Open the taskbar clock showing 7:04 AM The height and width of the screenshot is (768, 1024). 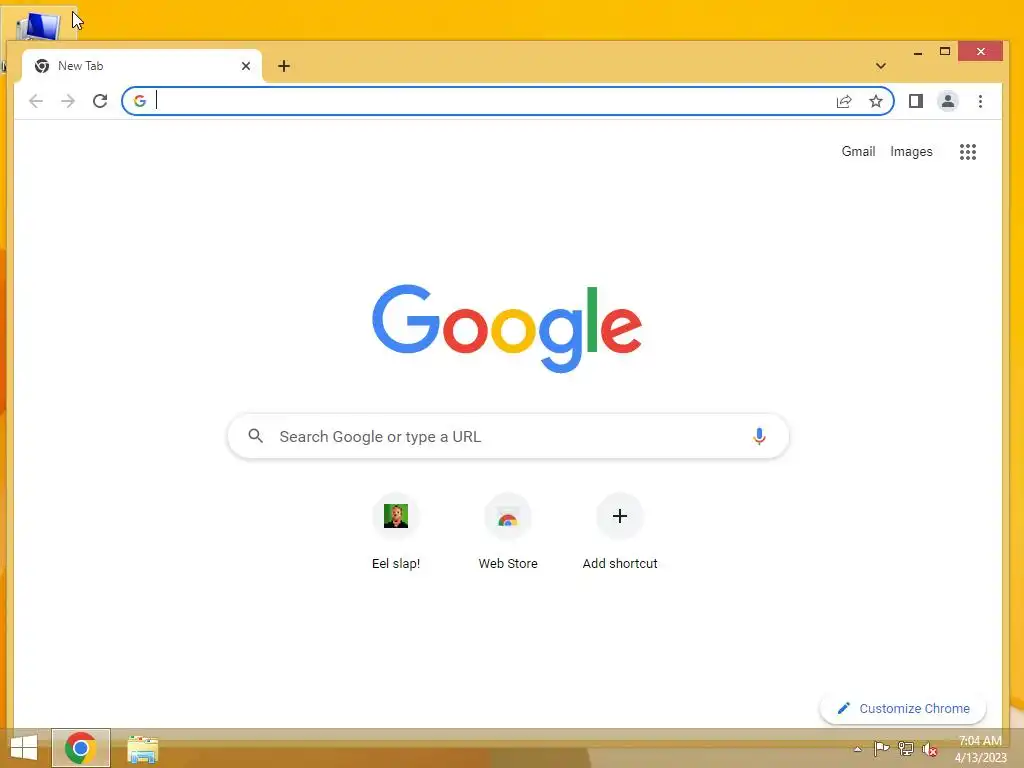pos(980,749)
